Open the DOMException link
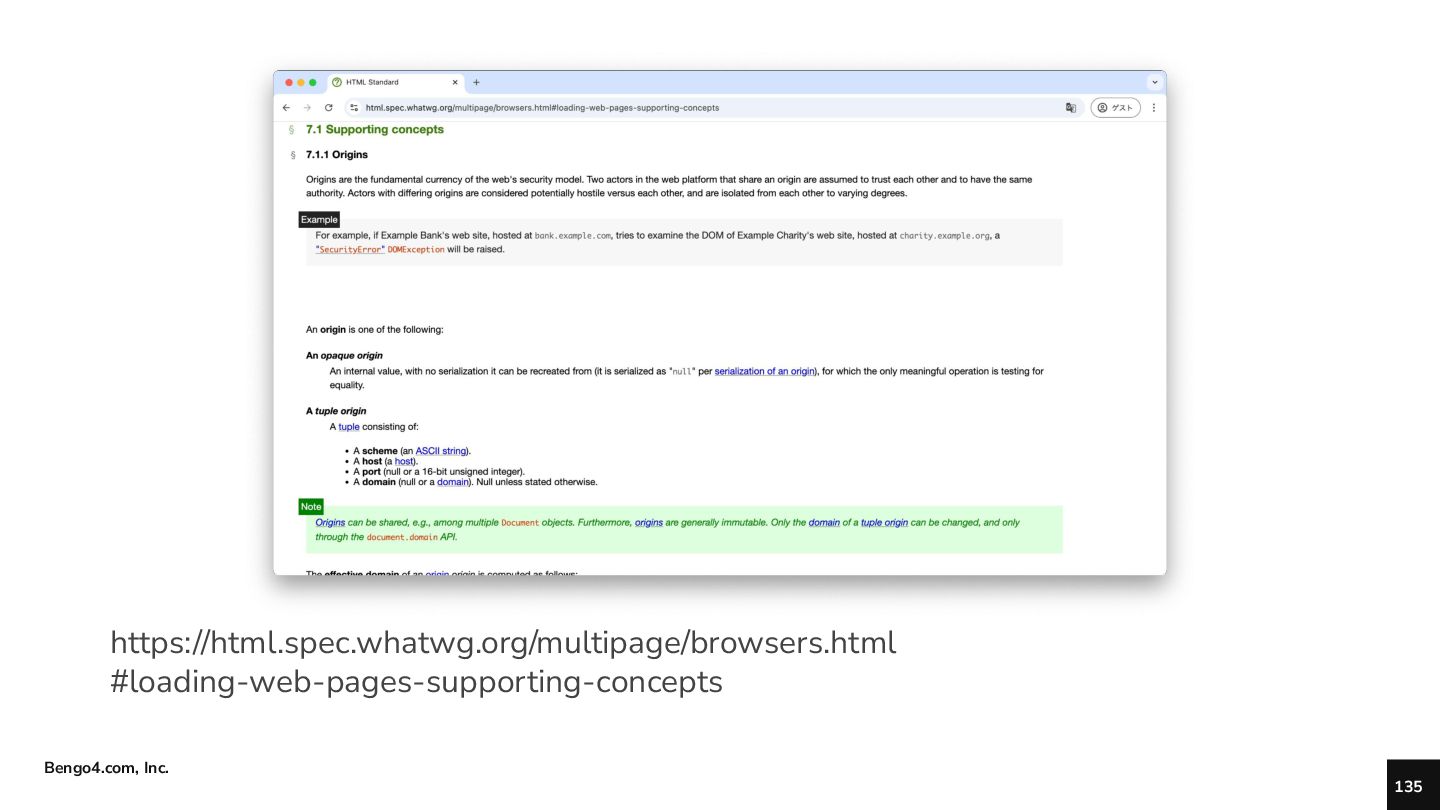1440x810 pixels. (416, 250)
